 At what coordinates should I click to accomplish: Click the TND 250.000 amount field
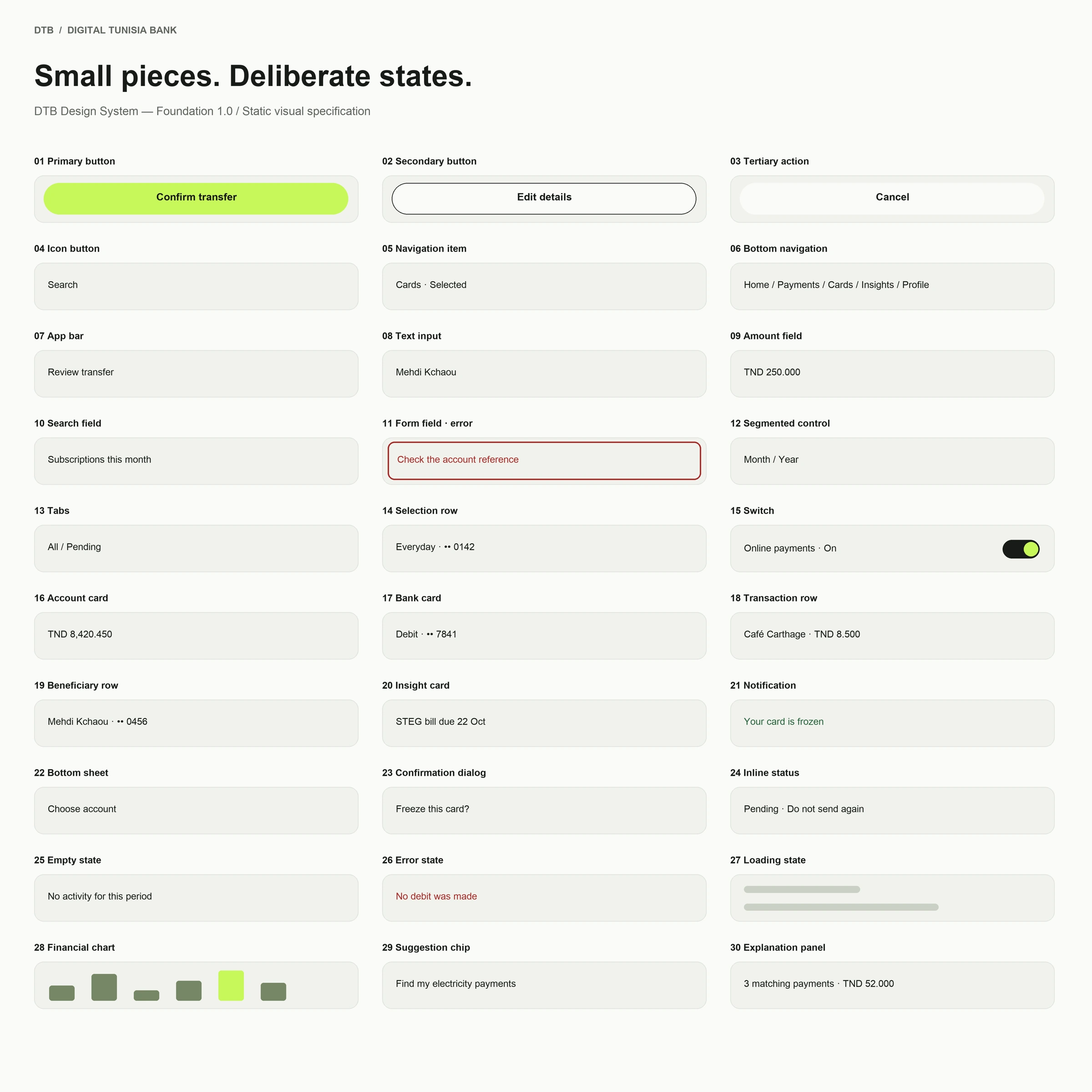click(892, 374)
